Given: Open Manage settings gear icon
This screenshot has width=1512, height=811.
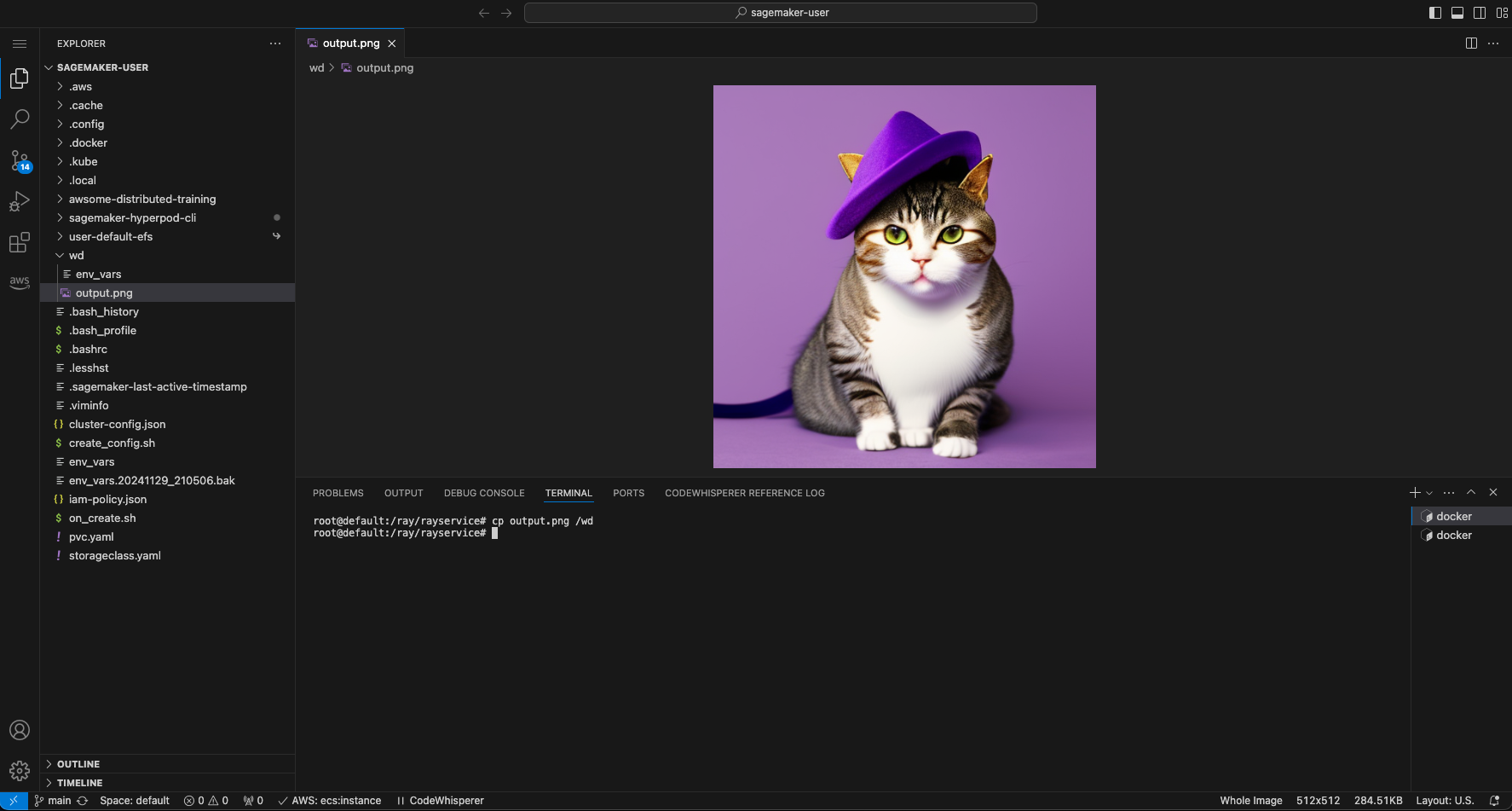Looking at the screenshot, I should [20, 771].
